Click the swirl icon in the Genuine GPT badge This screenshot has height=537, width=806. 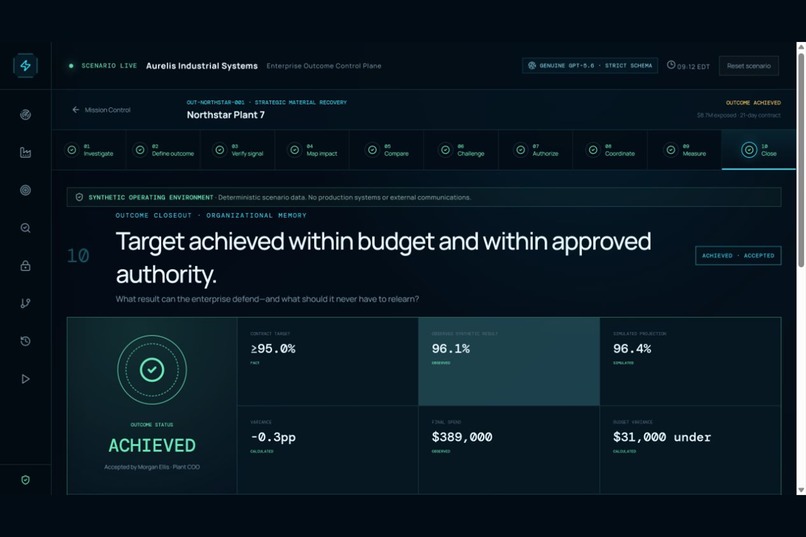(532, 66)
